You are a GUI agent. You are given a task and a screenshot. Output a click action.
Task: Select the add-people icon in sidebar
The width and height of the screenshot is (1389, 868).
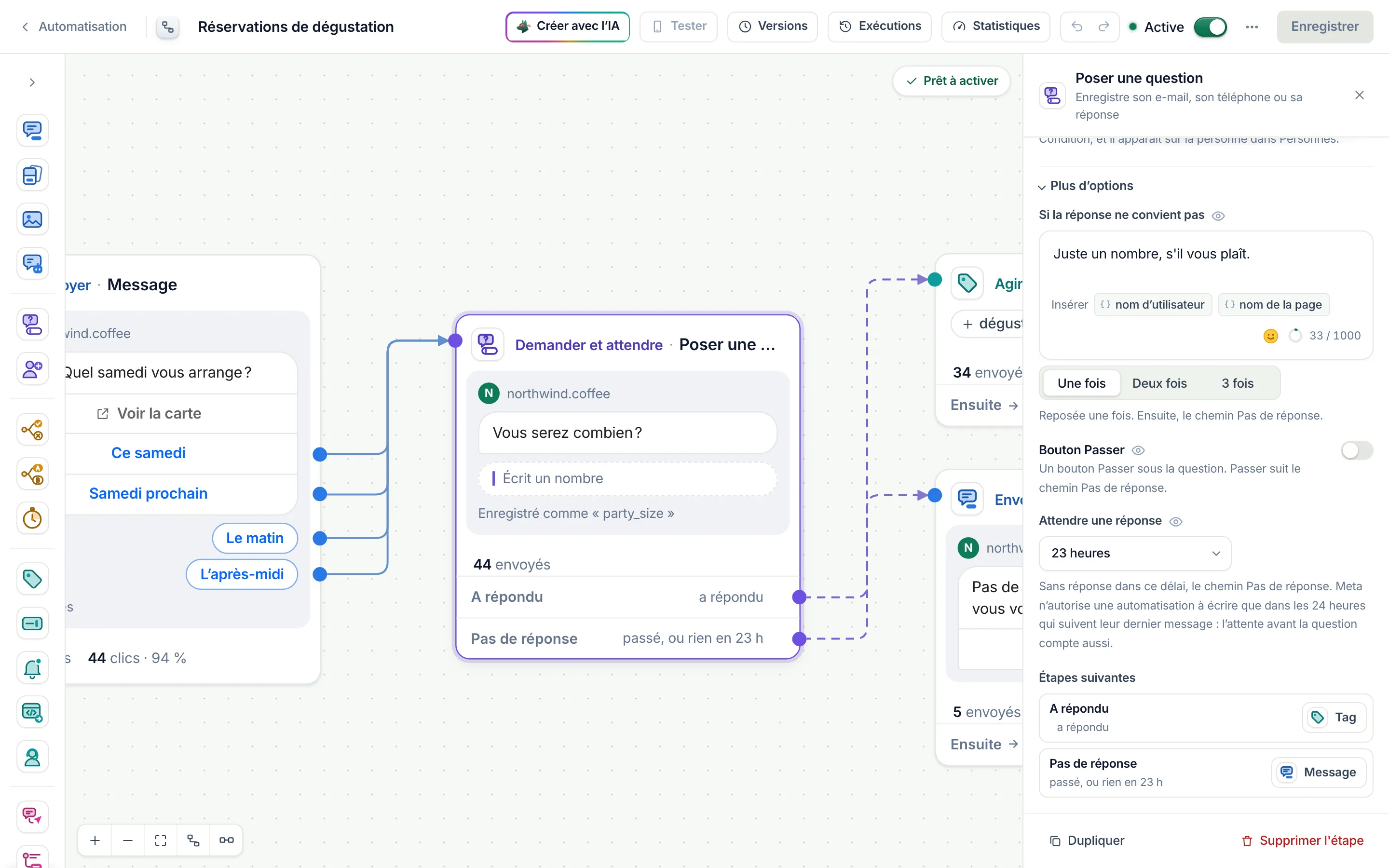coord(32,368)
